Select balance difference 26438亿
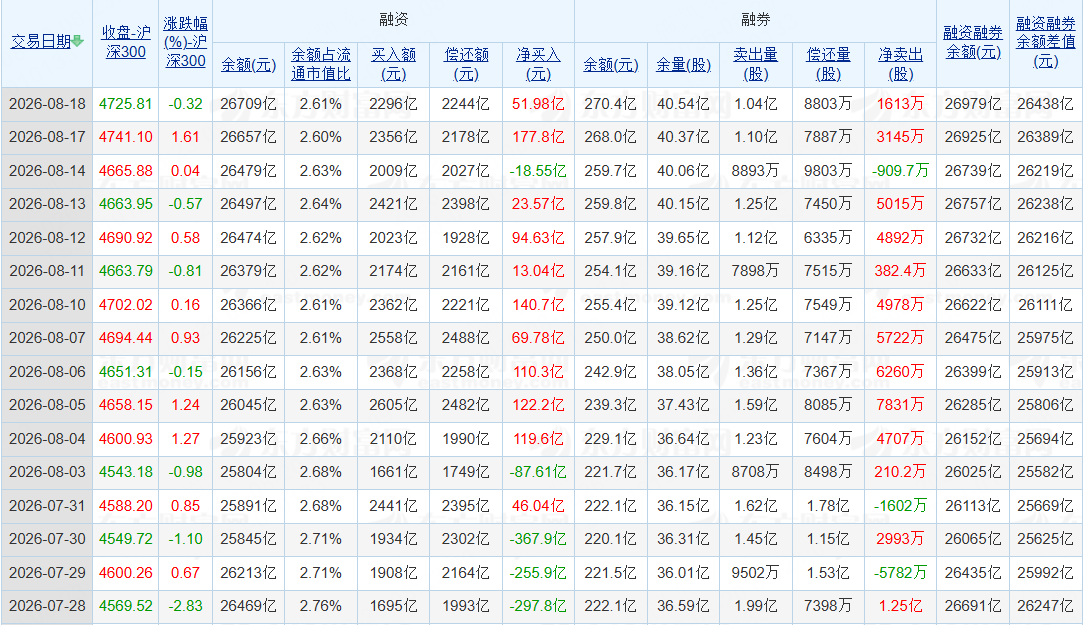The height and width of the screenshot is (625, 1084). pyautogui.click(x=1045, y=104)
